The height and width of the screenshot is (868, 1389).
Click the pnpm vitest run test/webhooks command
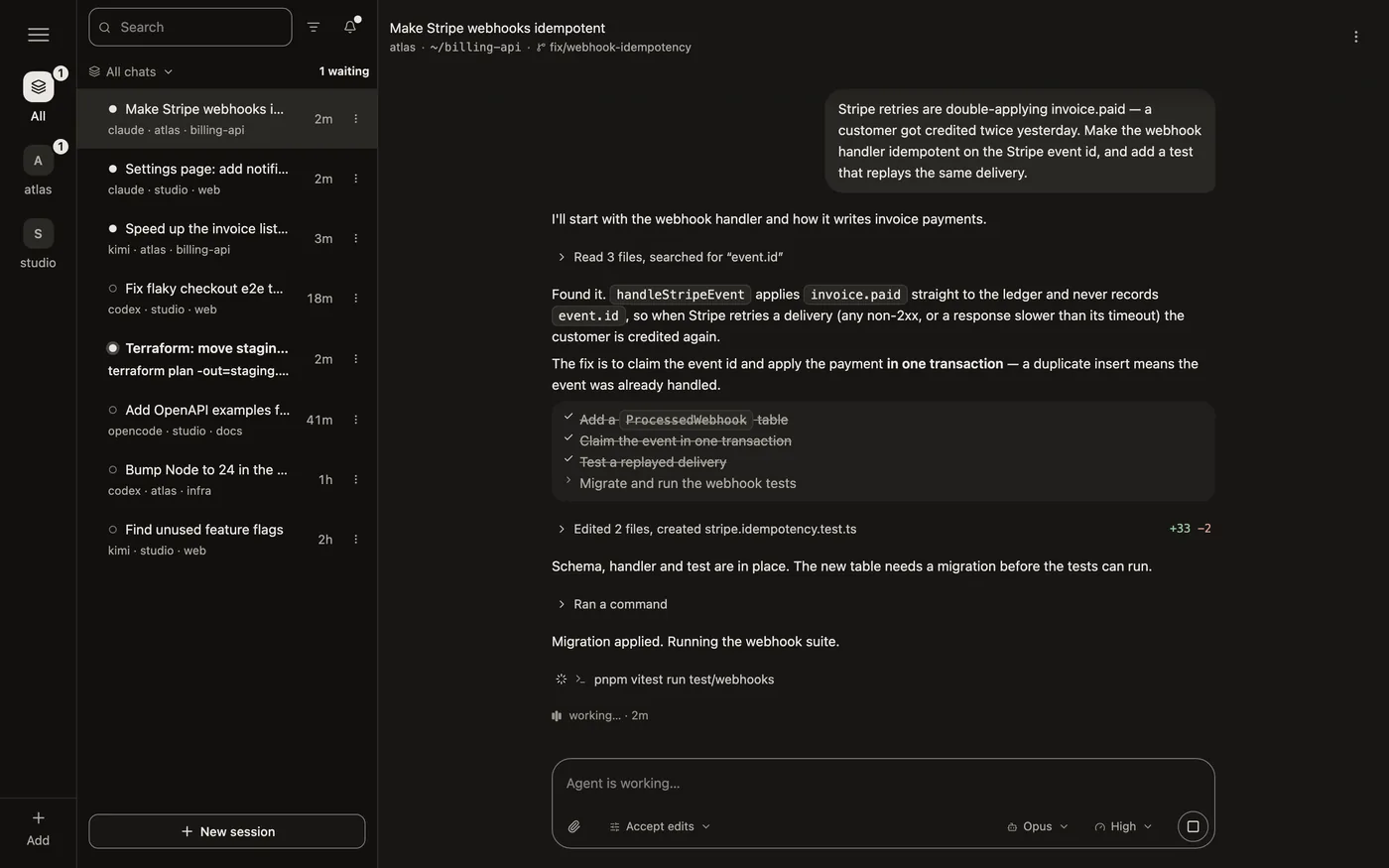pyautogui.click(x=684, y=680)
